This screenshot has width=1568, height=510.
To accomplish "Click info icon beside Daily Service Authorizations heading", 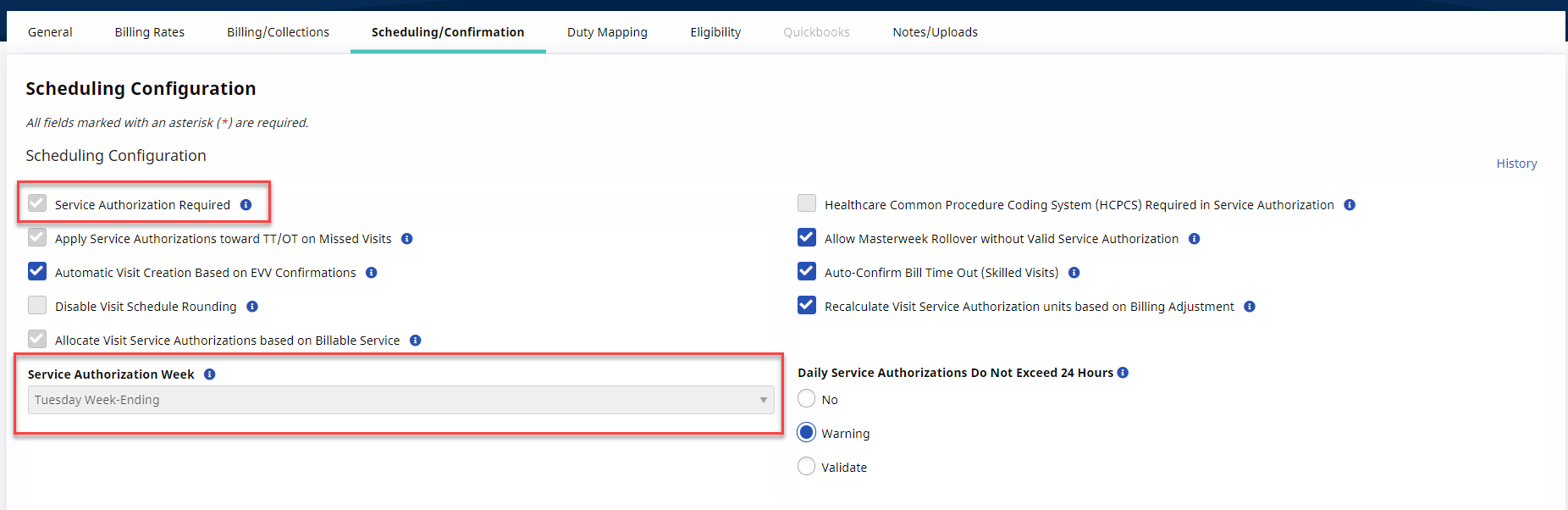I will tap(1123, 373).
